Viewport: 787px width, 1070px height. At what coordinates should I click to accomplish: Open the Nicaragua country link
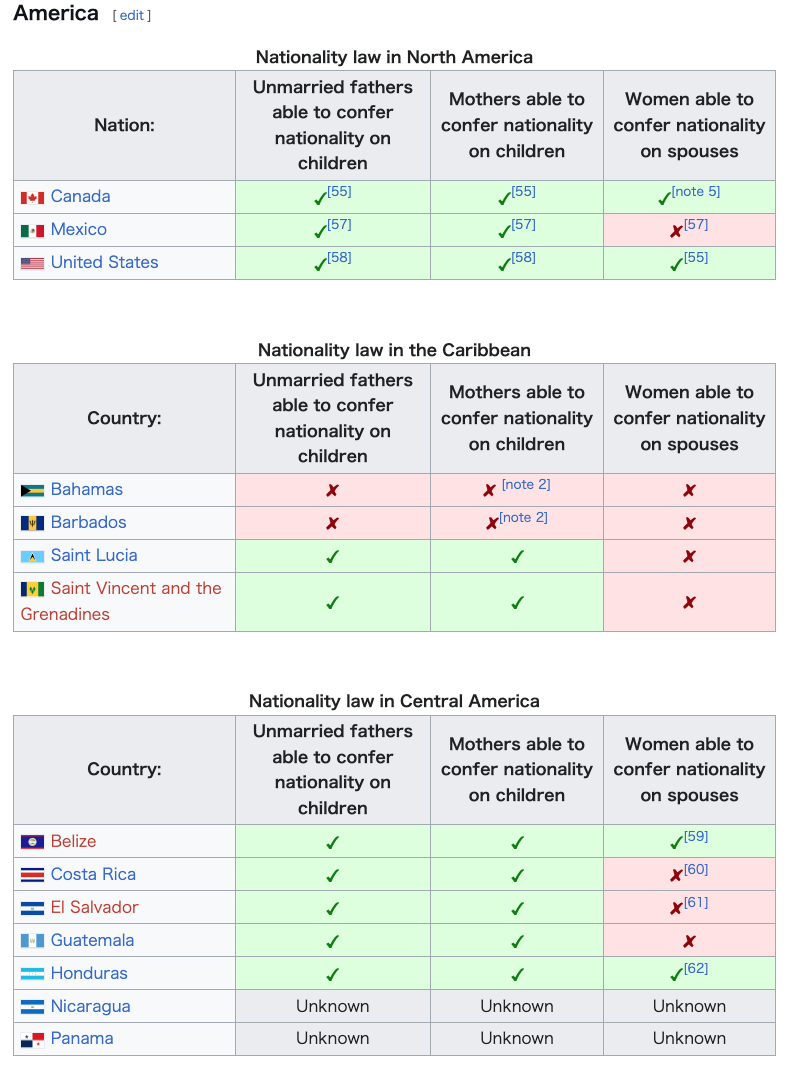90,1007
